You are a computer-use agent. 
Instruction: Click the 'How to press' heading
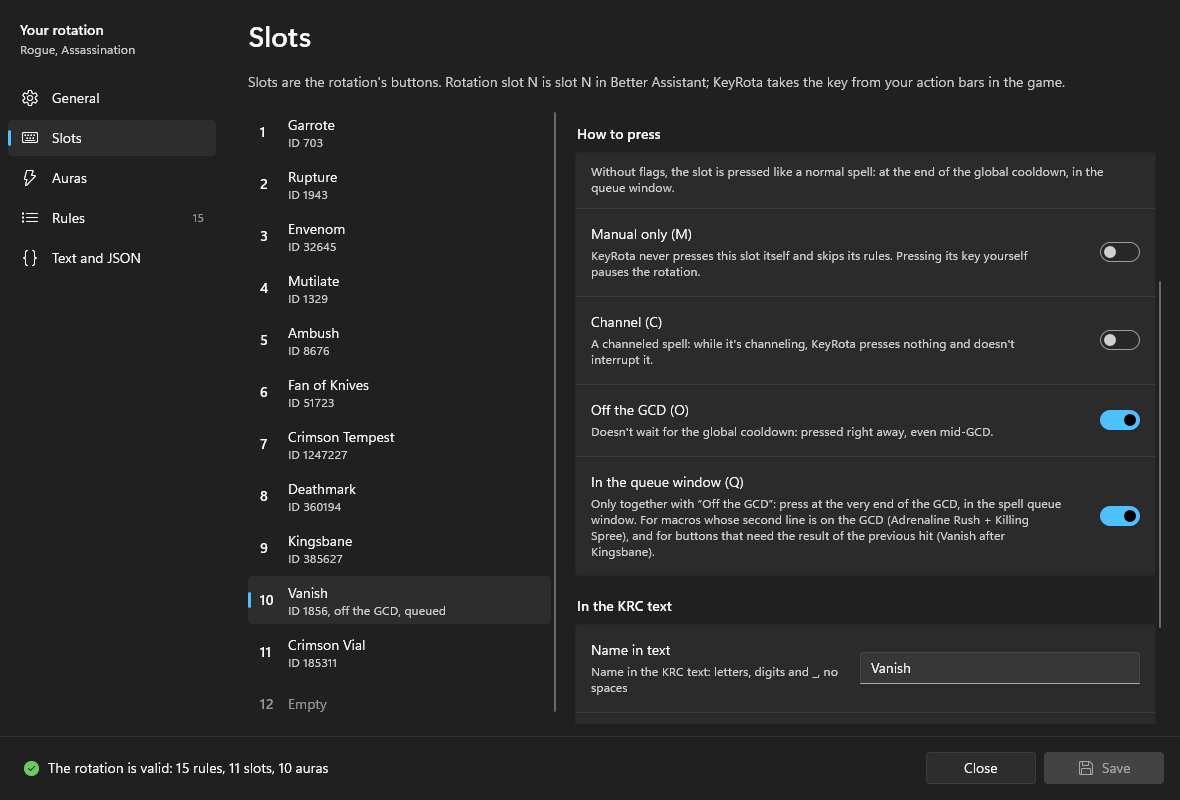click(x=619, y=134)
